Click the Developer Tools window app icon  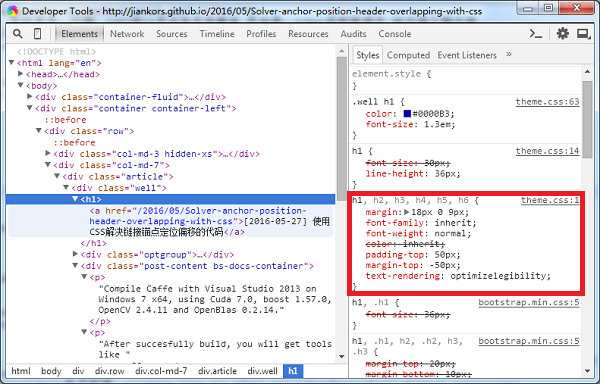tap(12, 11)
